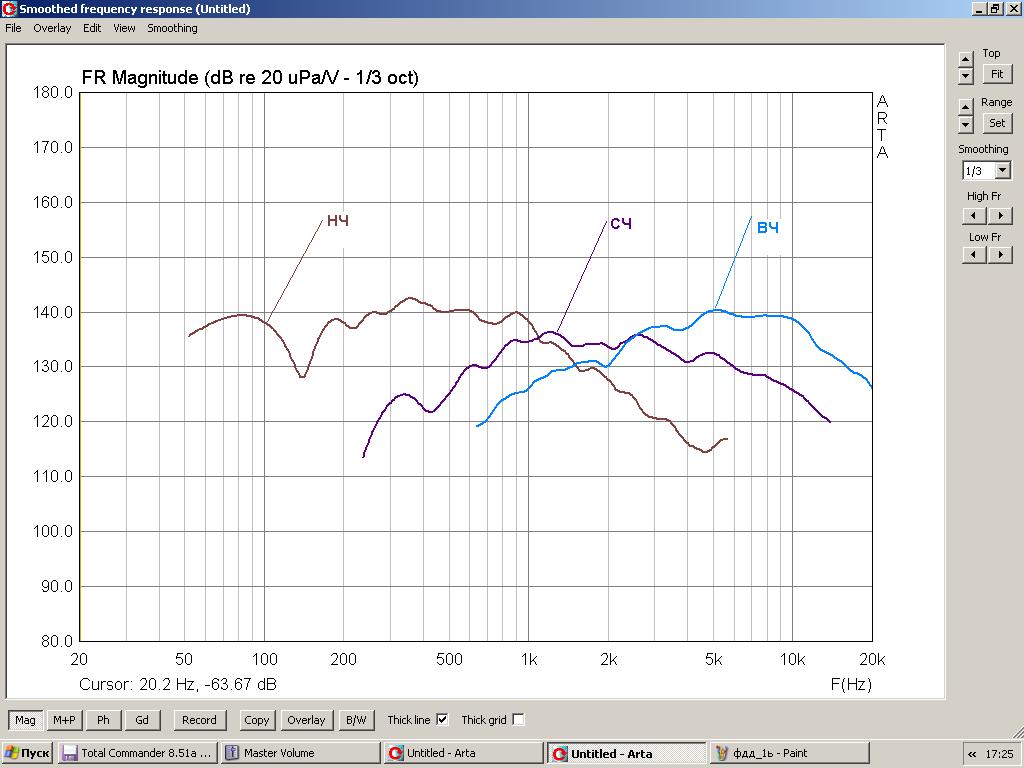The image size is (1024, 768).
Task: Click the Cursor readout text
Action: click(178, 684)
